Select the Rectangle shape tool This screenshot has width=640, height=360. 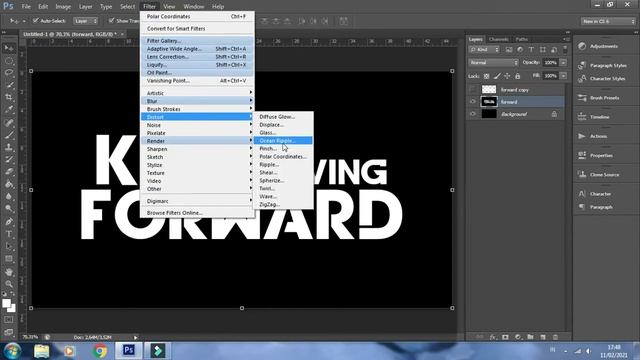9,259
